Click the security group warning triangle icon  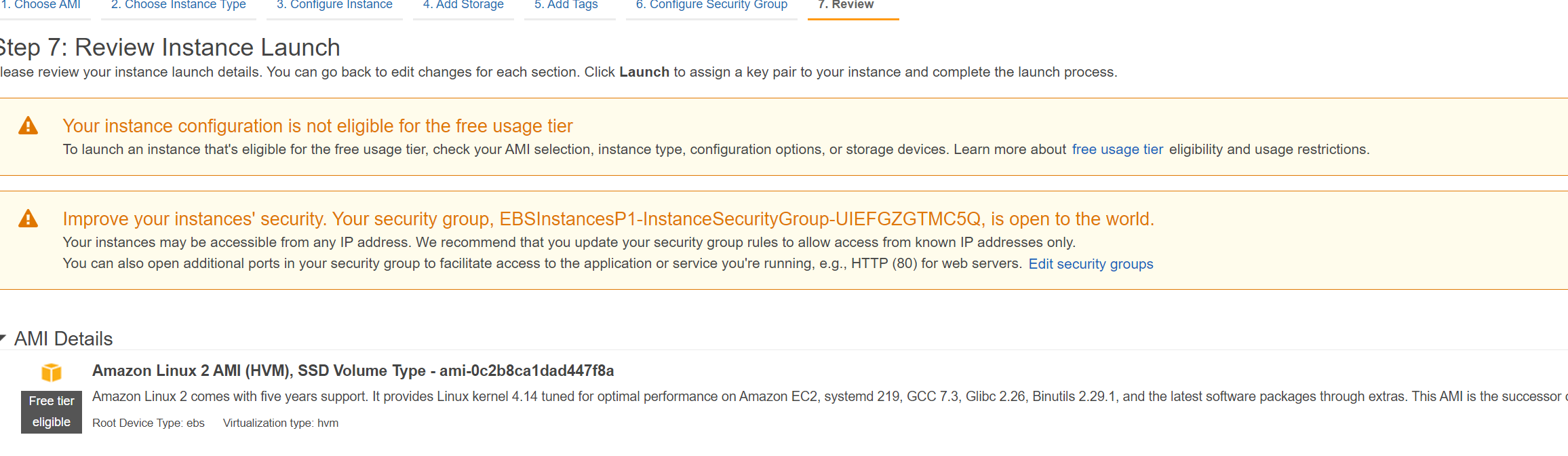coord(28,218)
